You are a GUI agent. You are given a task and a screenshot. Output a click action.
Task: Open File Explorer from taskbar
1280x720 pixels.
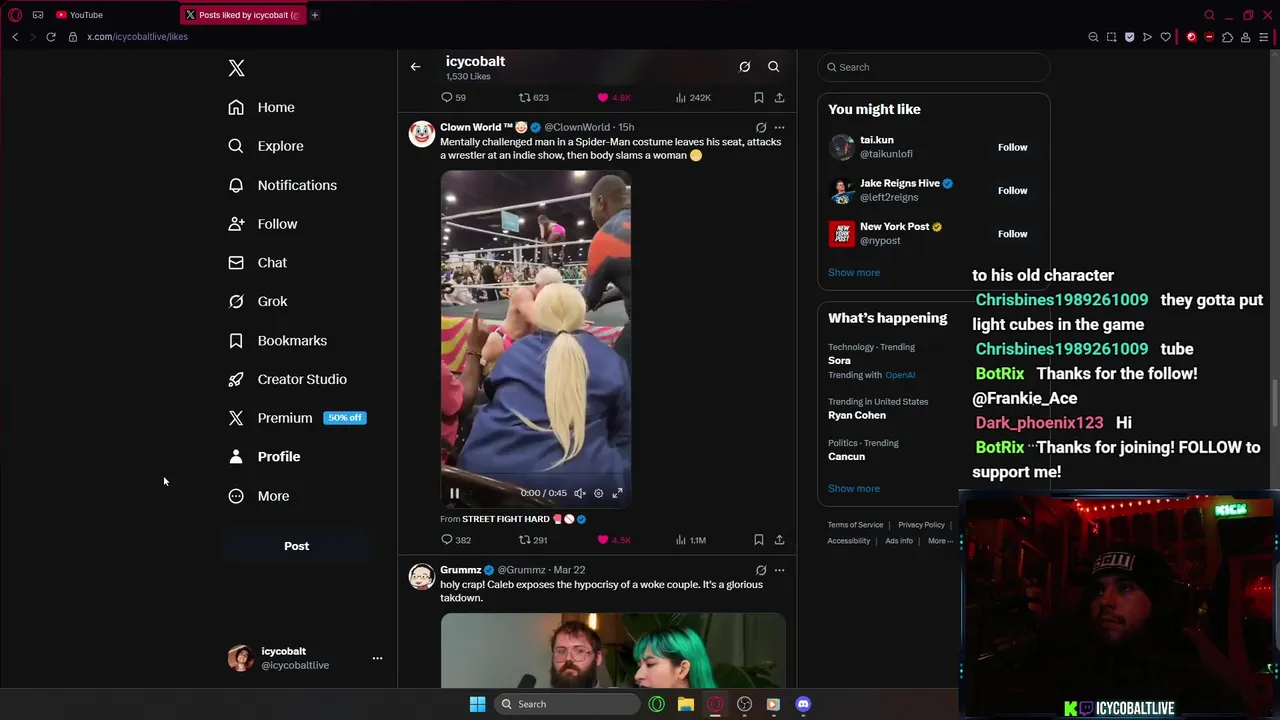(686, 704)
